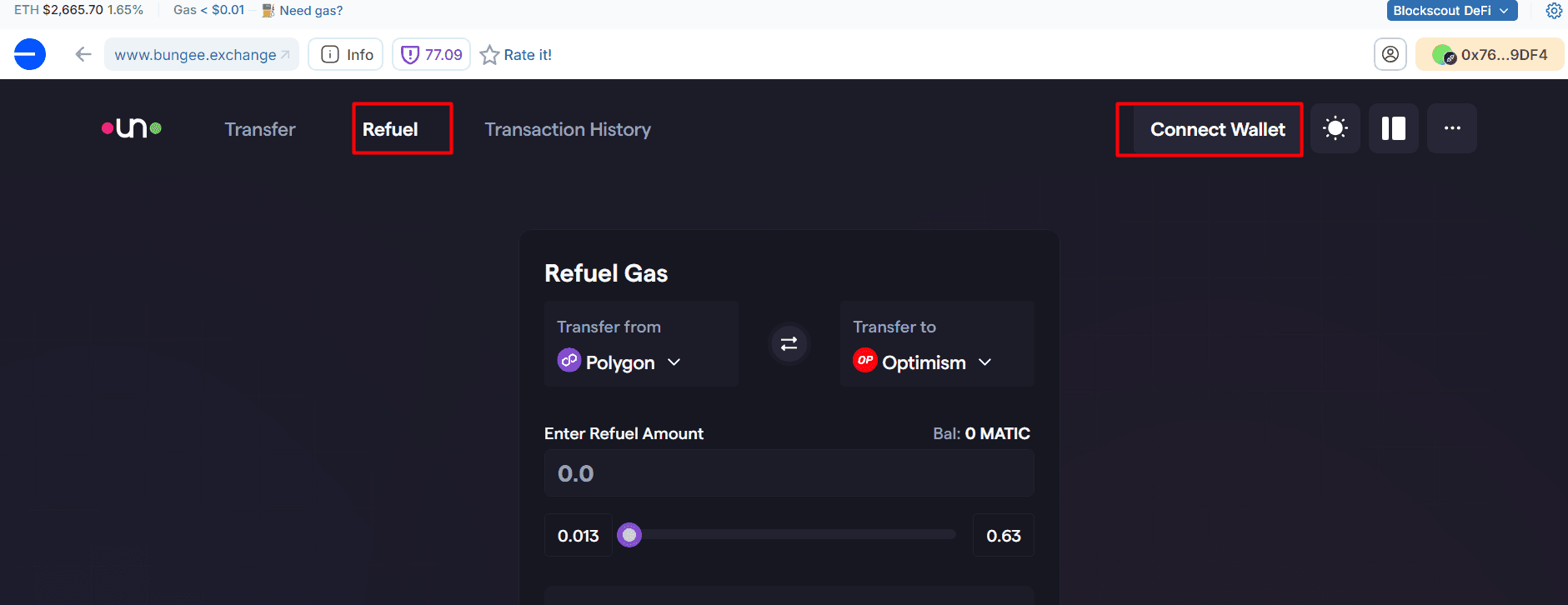Image resolution: width=1568 pixels, height=605 pixels.
Task: Open the Transaction History tab
Action: point(568,129)
